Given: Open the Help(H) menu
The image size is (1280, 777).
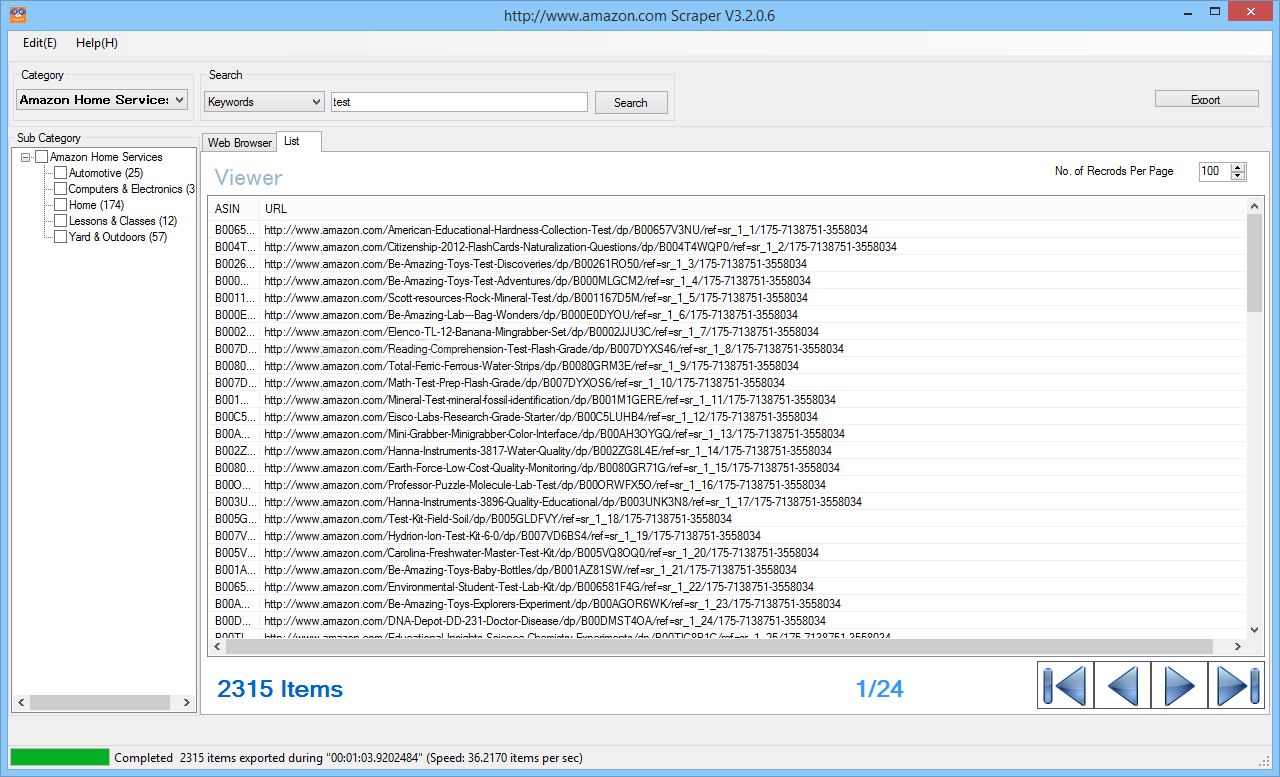Looking at the screenshot, I should pos(97,43).
